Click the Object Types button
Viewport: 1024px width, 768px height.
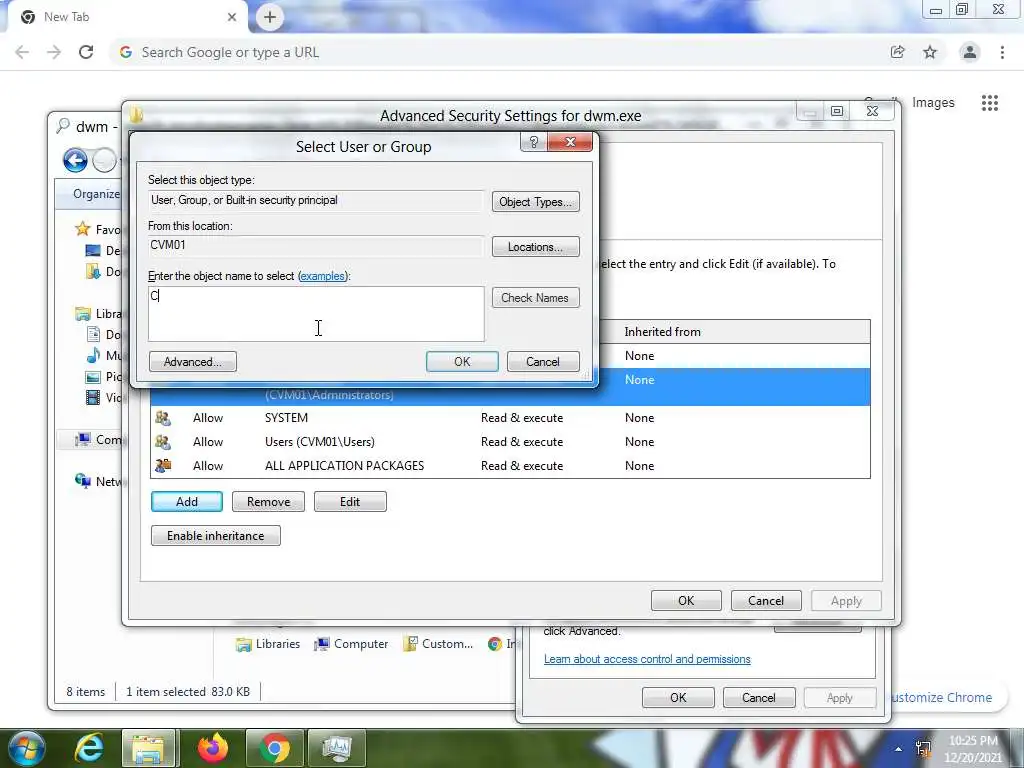(536, 202)
